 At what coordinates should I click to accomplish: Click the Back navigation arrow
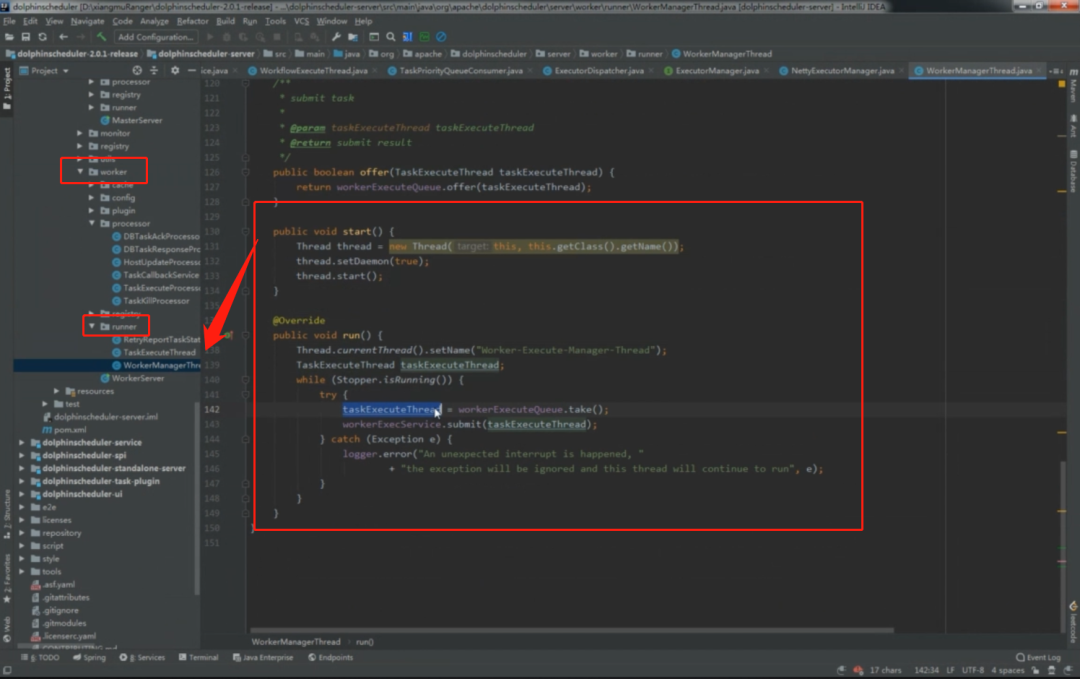click(63, 37)
